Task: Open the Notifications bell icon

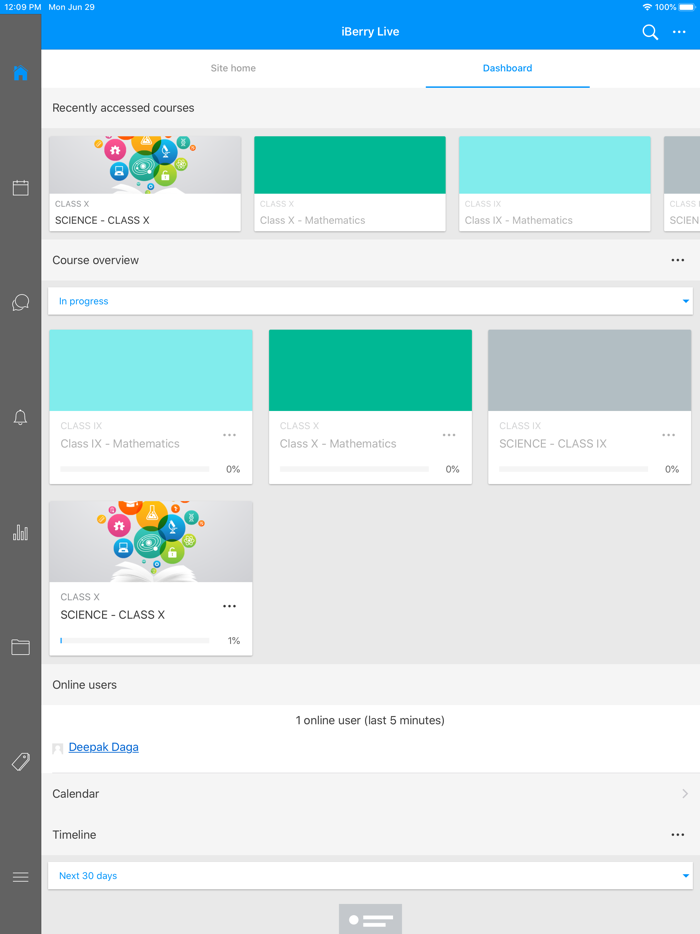Action: 20,418
